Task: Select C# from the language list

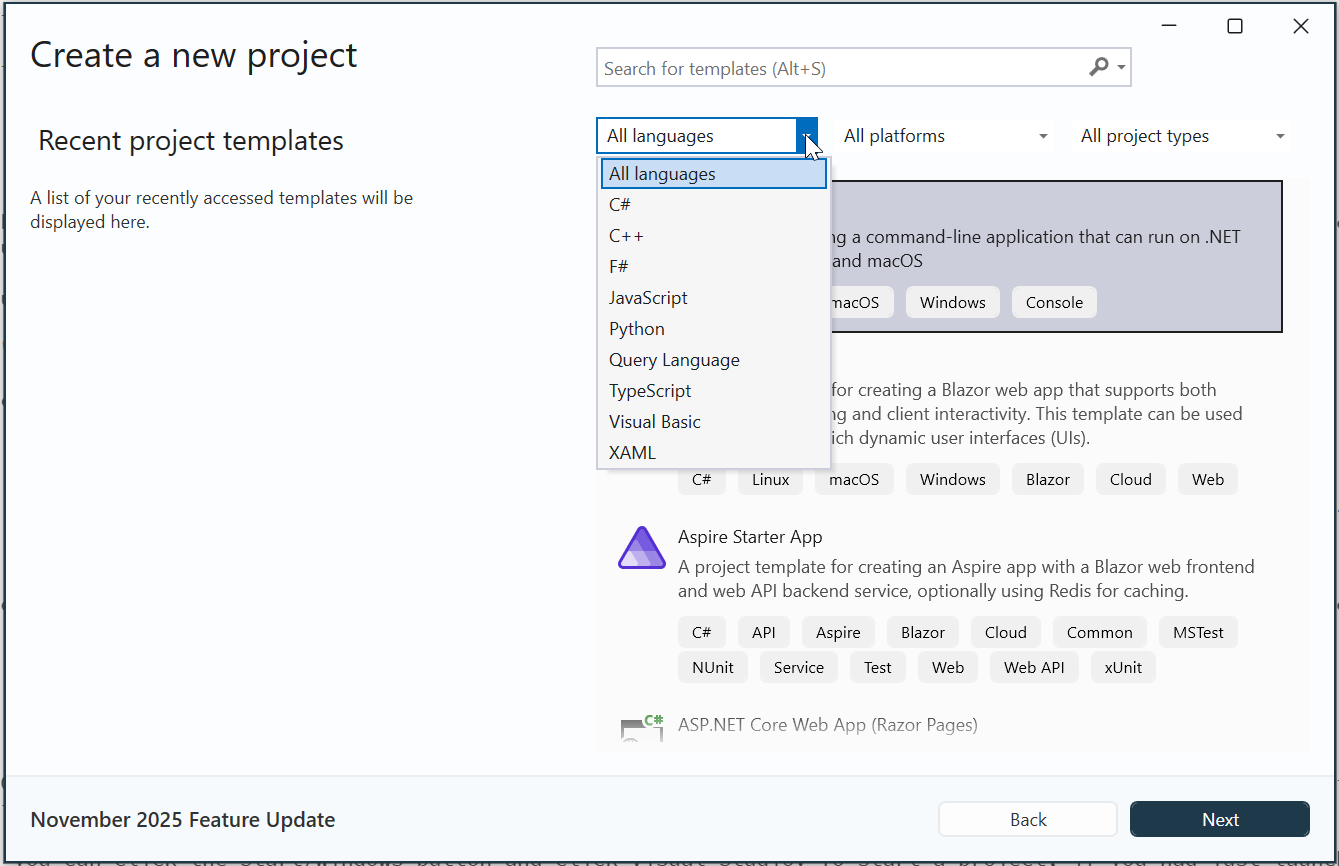Action: tap(714, 205)
